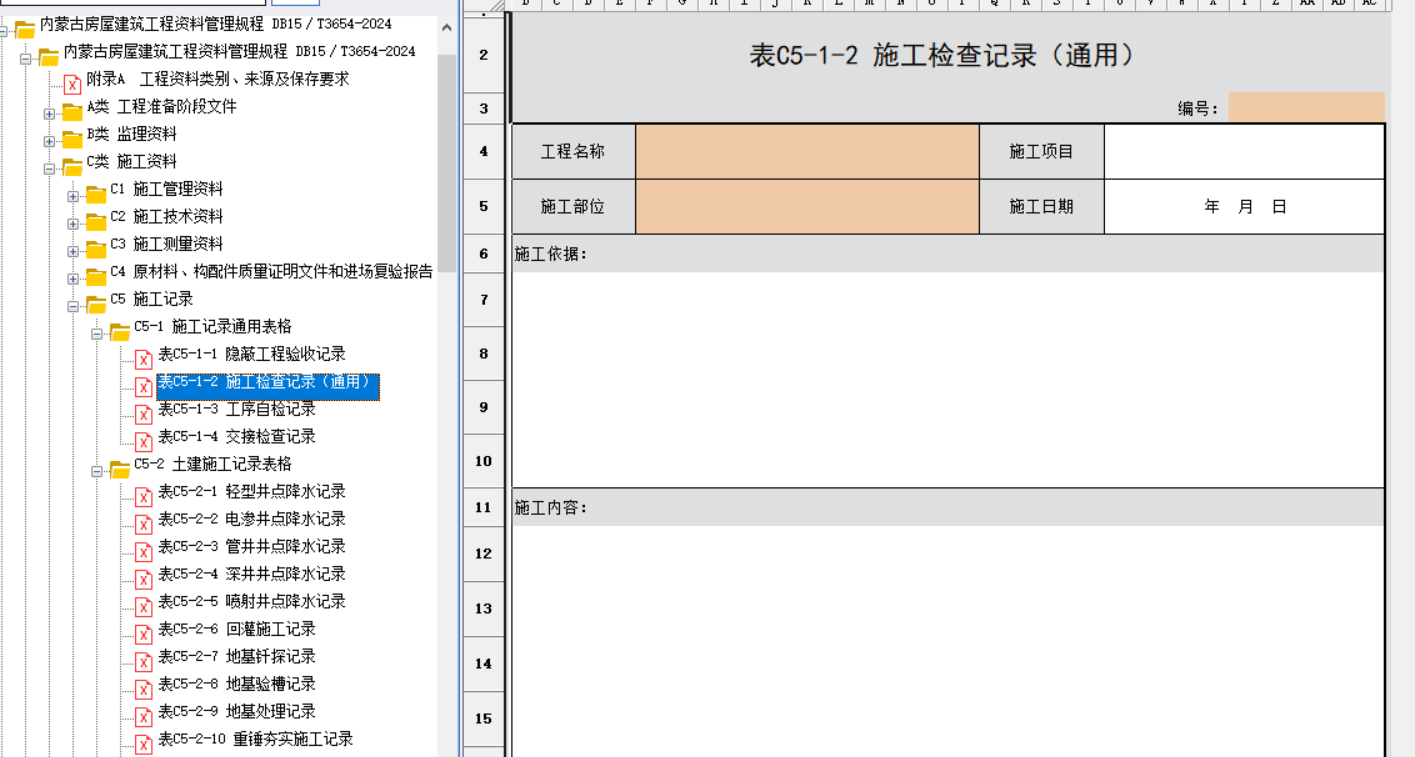Collapse the C5-2 土建施工记录表格 node

point(97,471)
